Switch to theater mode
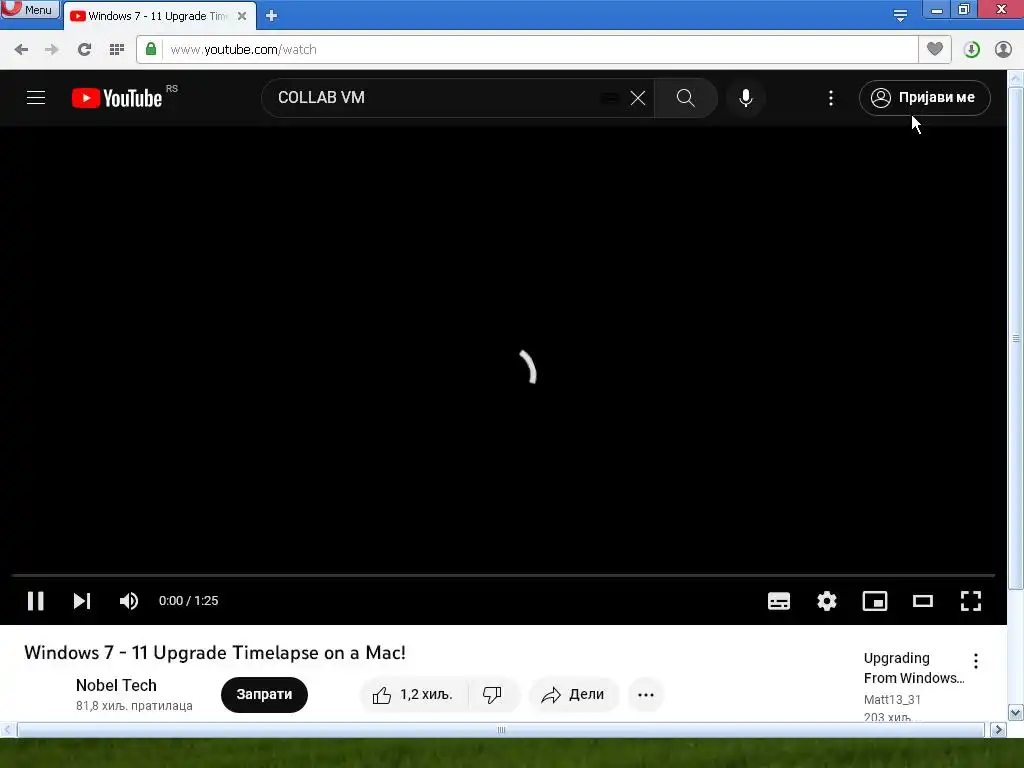 click(923, 601)
